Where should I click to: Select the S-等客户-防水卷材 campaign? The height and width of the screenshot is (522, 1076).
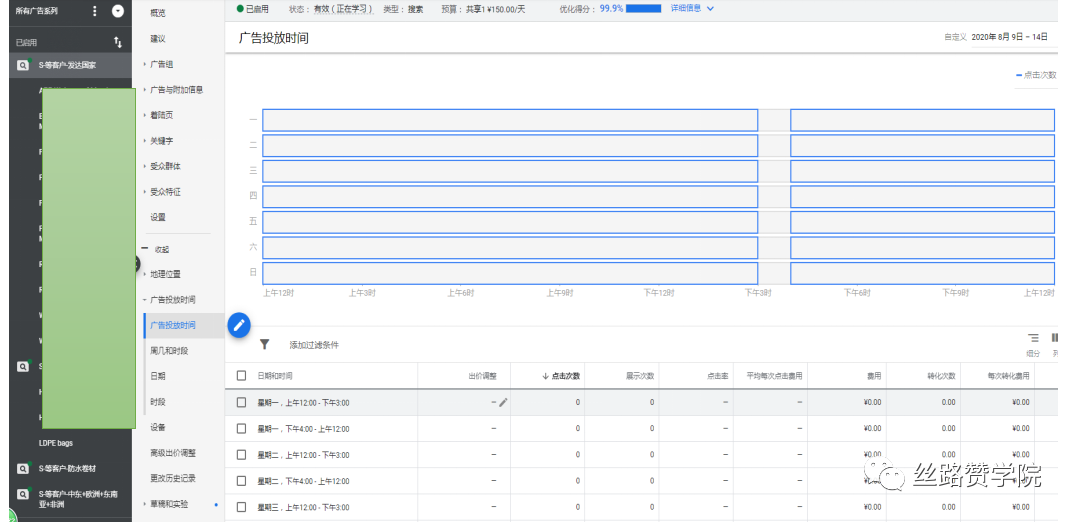coord(67,468)
